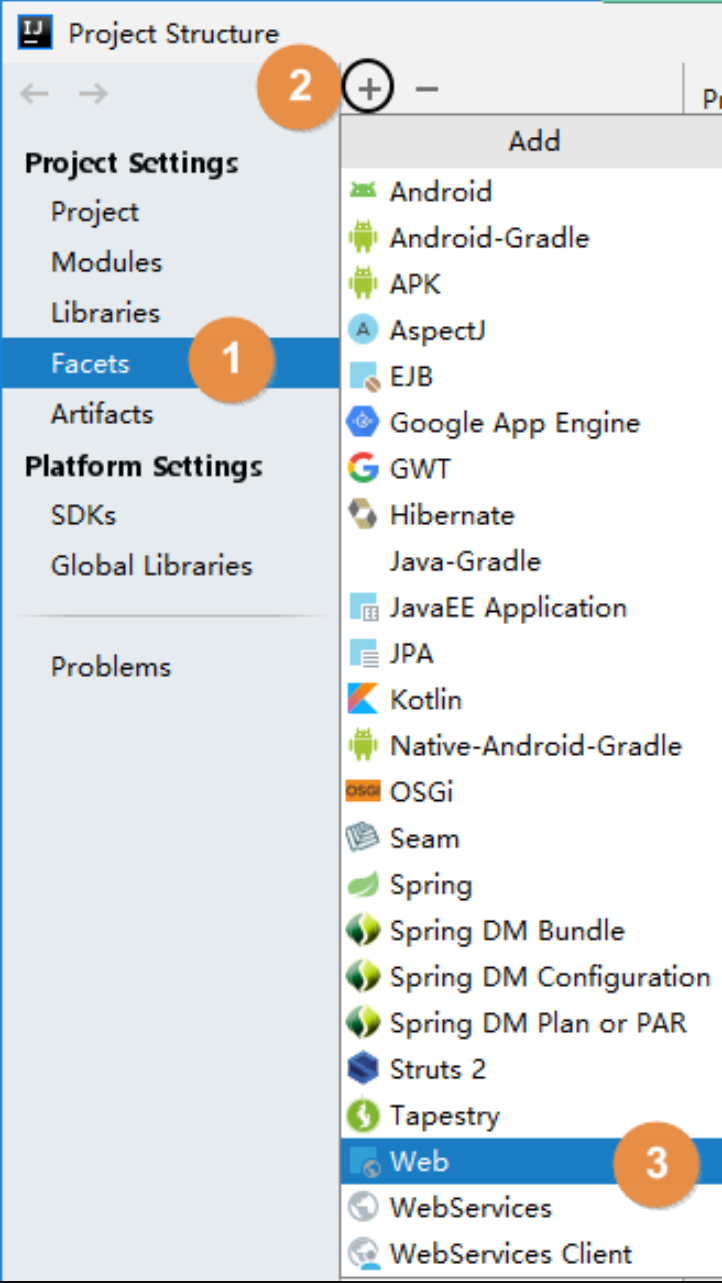Viewport: 722px width, 1283px height.
Task: Choose the Spring DM Configuration label
Action: (550, 977)
